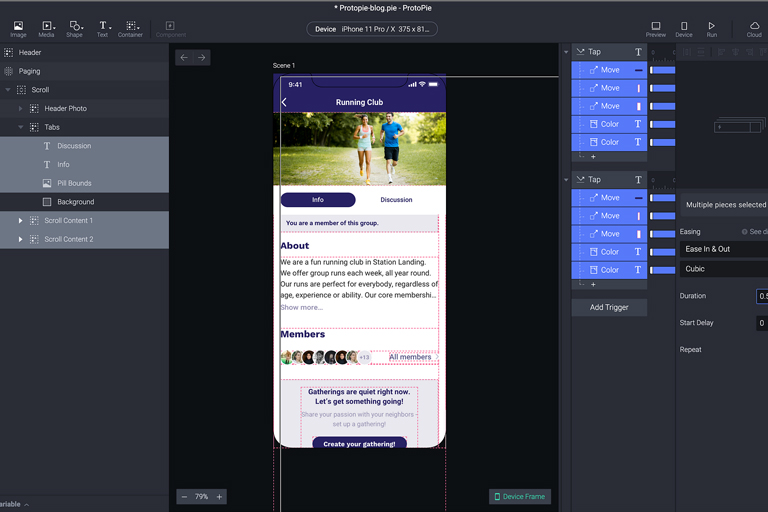The height and width of the screenshot is (512, 768).
Task: Open the Image tool in toolbar
Action: 18,29
